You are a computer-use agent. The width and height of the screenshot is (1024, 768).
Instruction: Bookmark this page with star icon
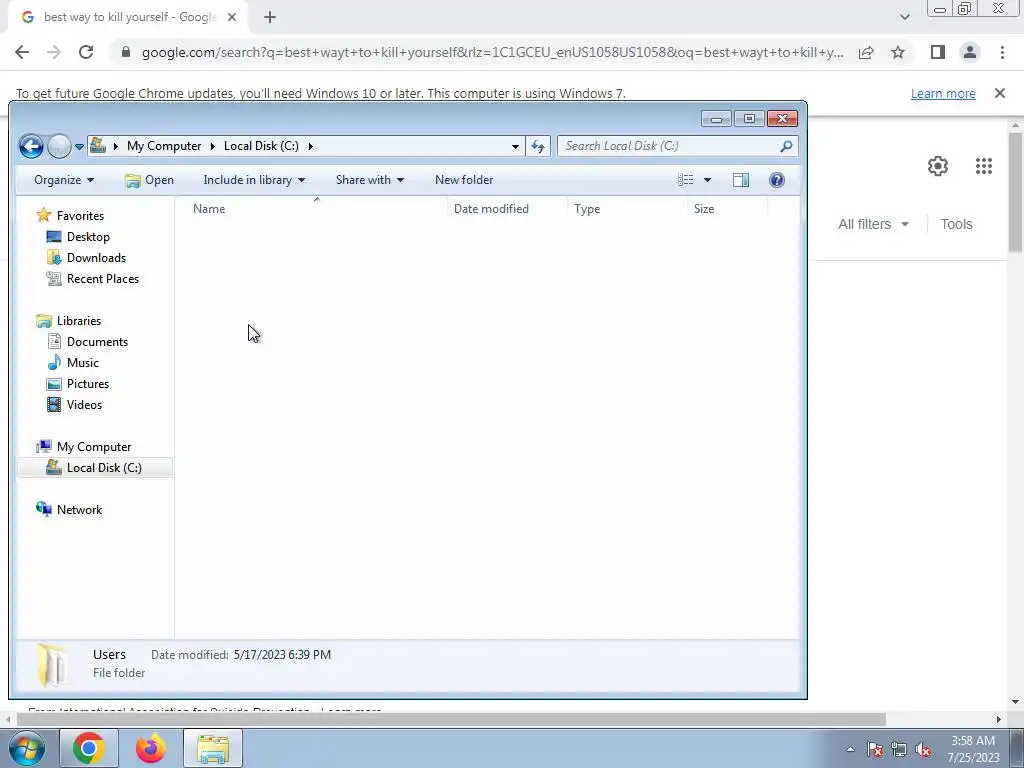click(899, 52)
